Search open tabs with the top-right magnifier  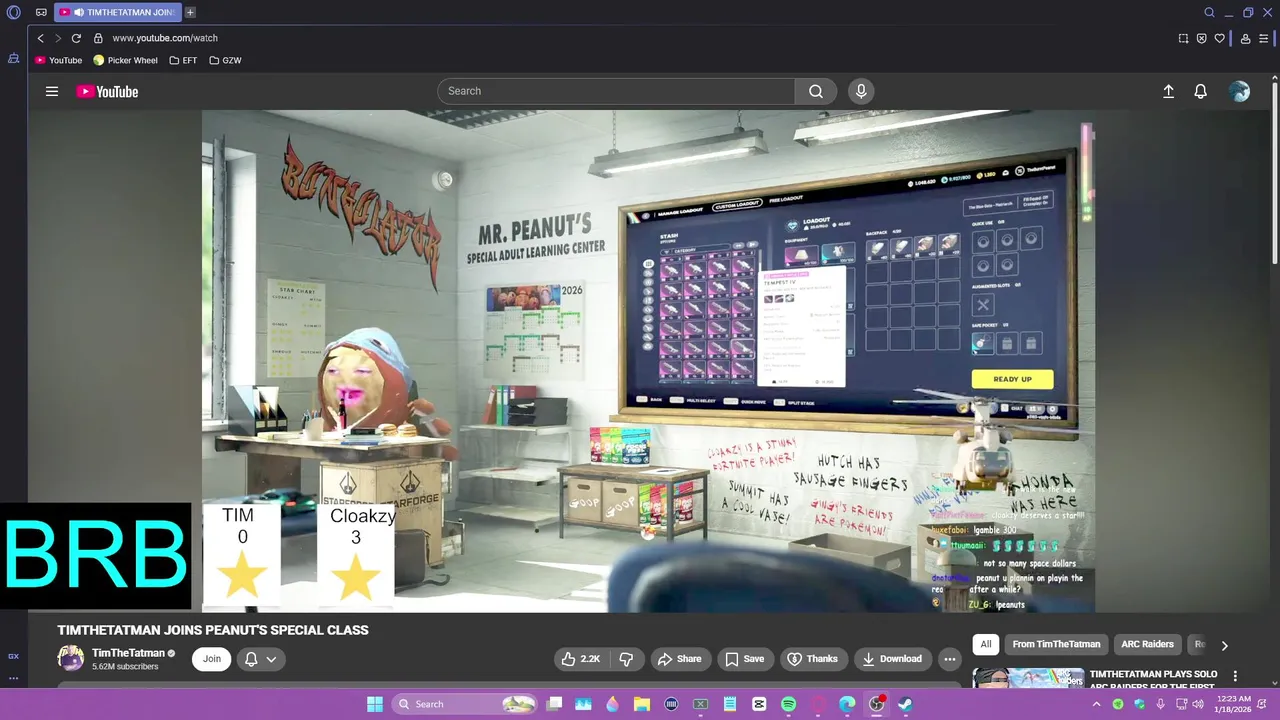pyautogui.click(x=1209, y=13)
